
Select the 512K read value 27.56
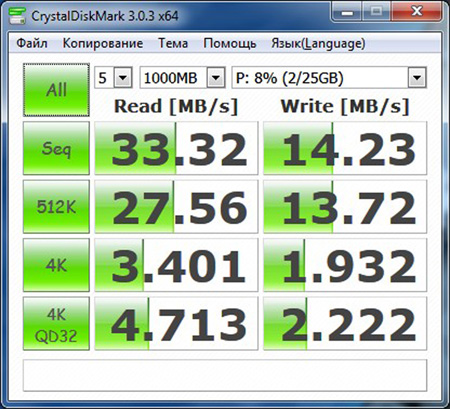click(x=176, y=207)
